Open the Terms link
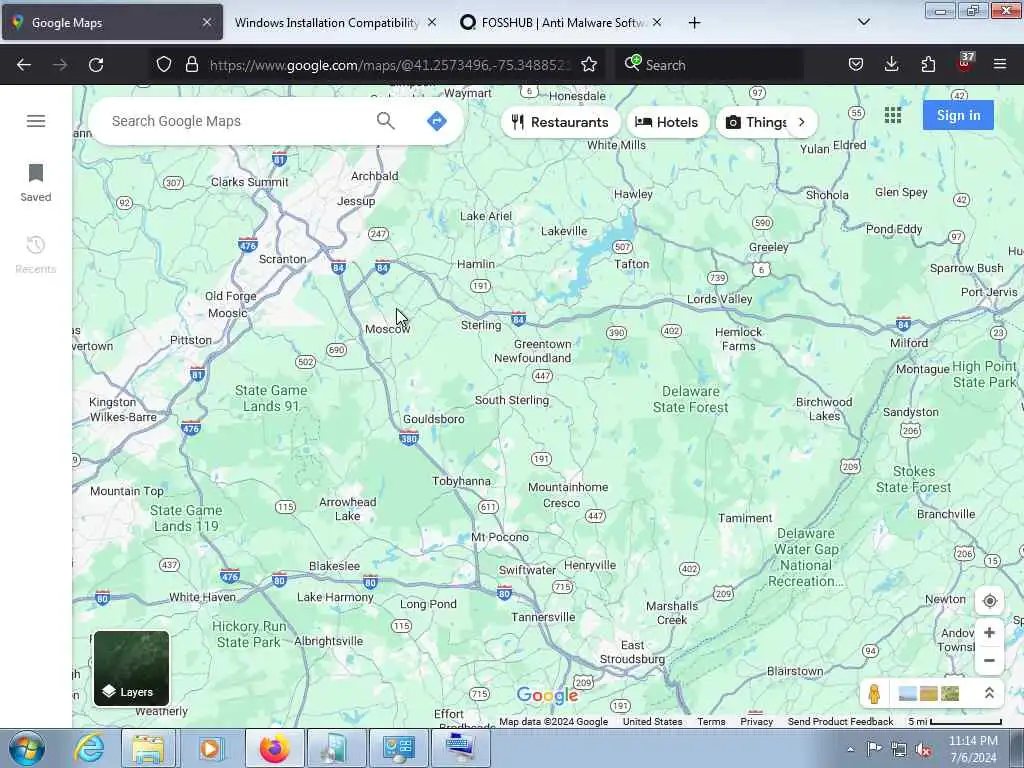The image size is (1024, 768). (711, 722)
